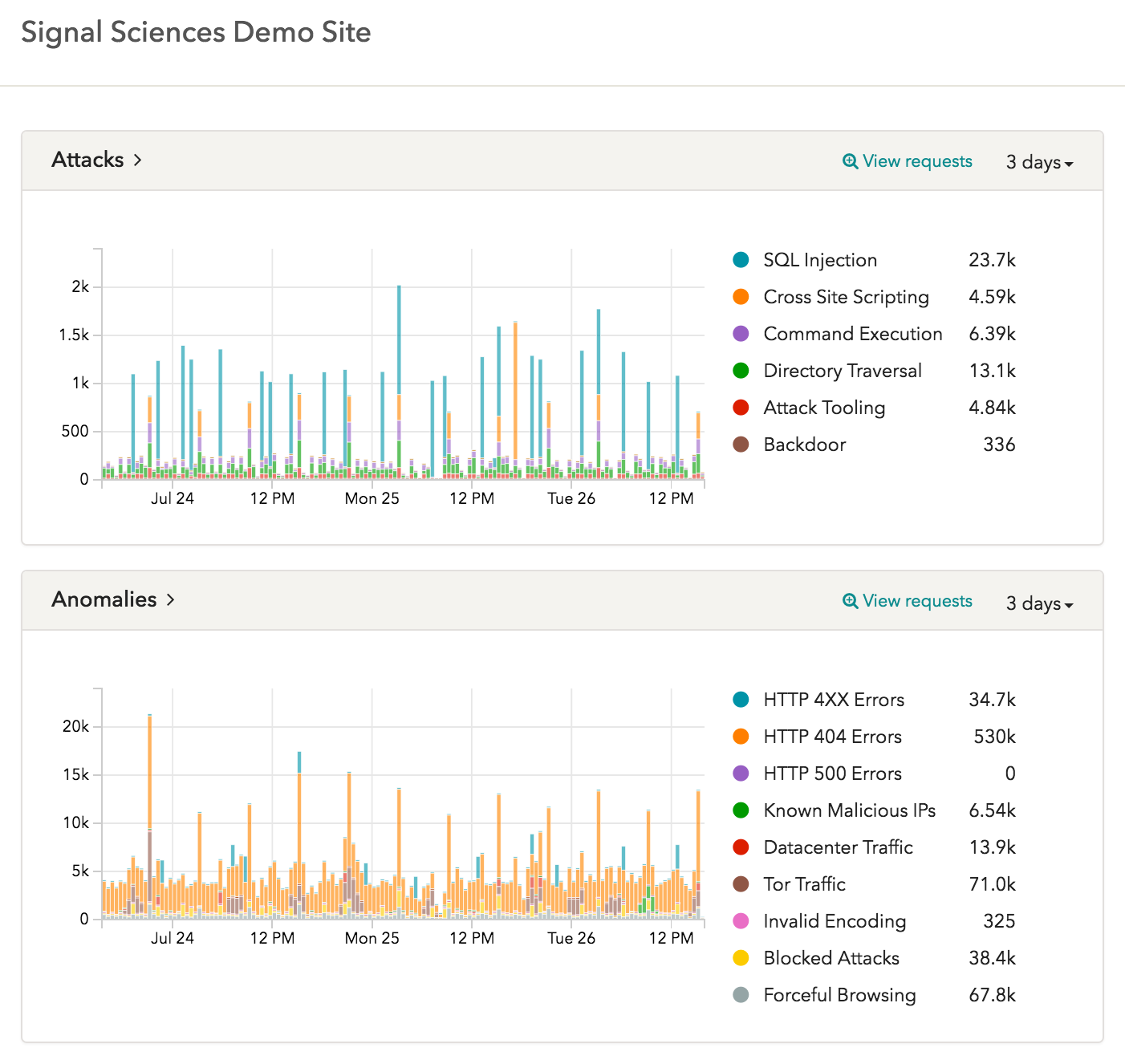This screenshot has height=1064, width=1125.
Task: Click the Datacenter Traffic red color swatch
Action: [x=742, y=847]
